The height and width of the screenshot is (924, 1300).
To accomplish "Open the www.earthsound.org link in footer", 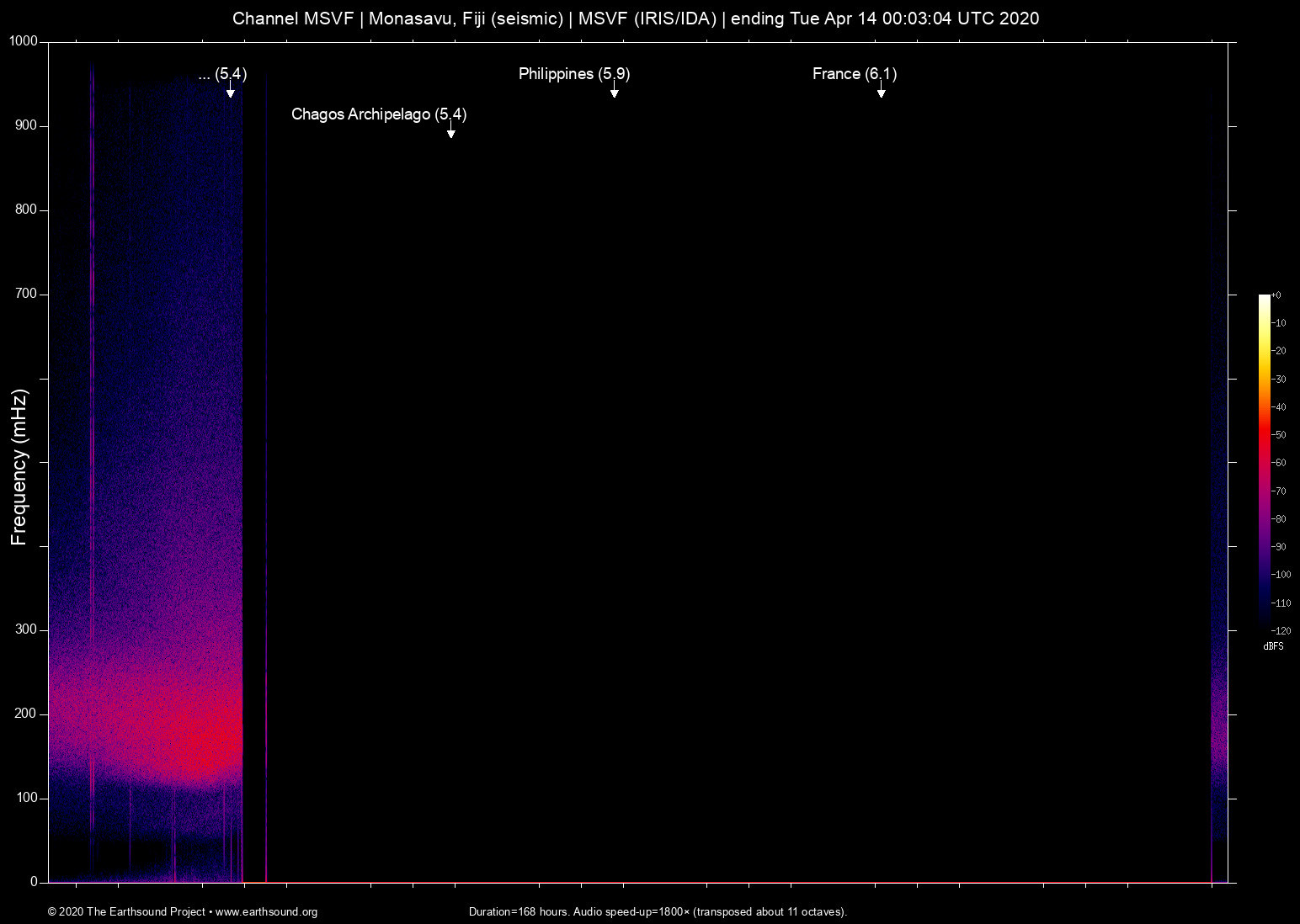I will (266, 912).
